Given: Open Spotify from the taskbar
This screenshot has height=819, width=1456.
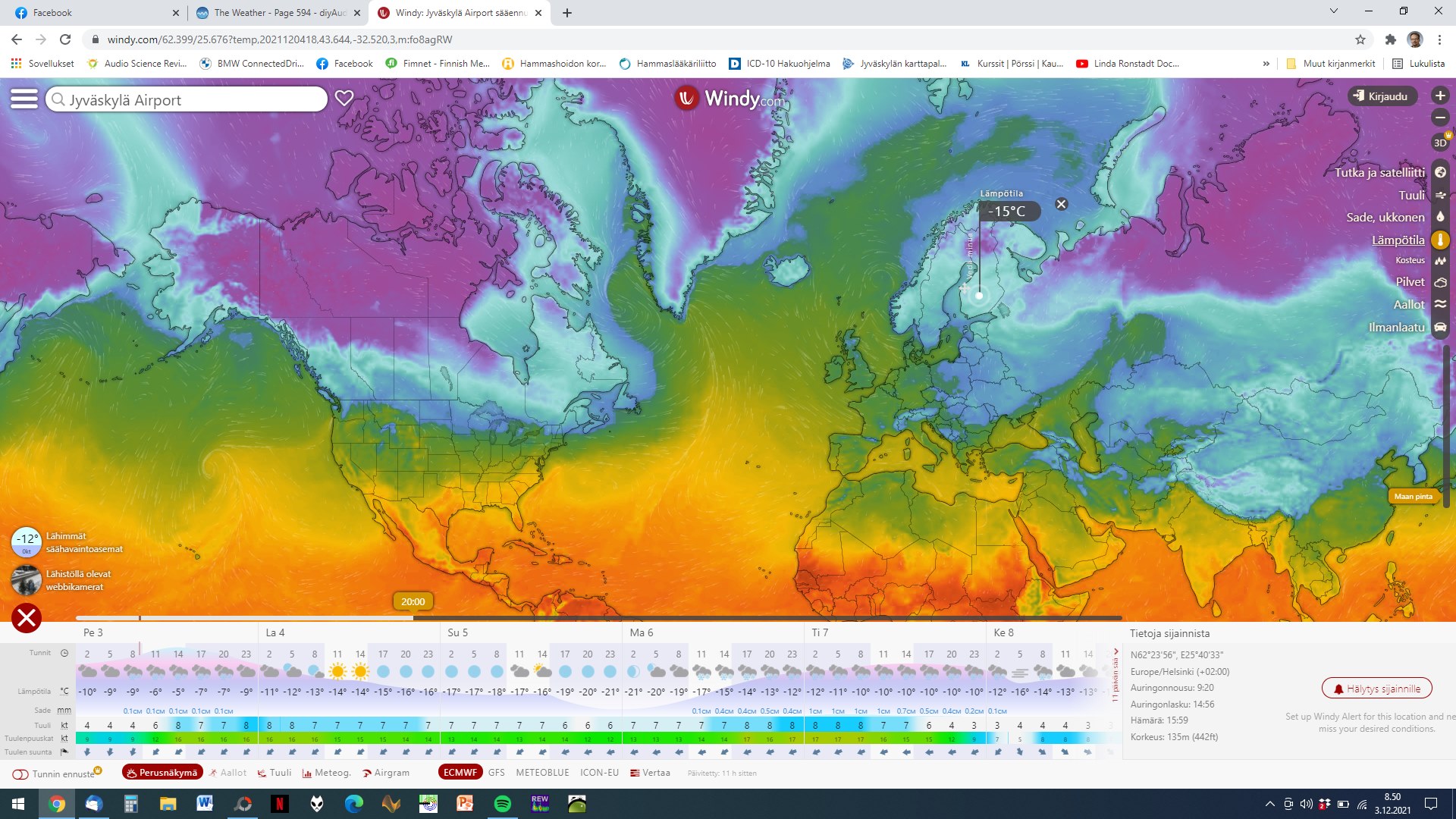Looking at the screenshot, I should tap(502, 804).
